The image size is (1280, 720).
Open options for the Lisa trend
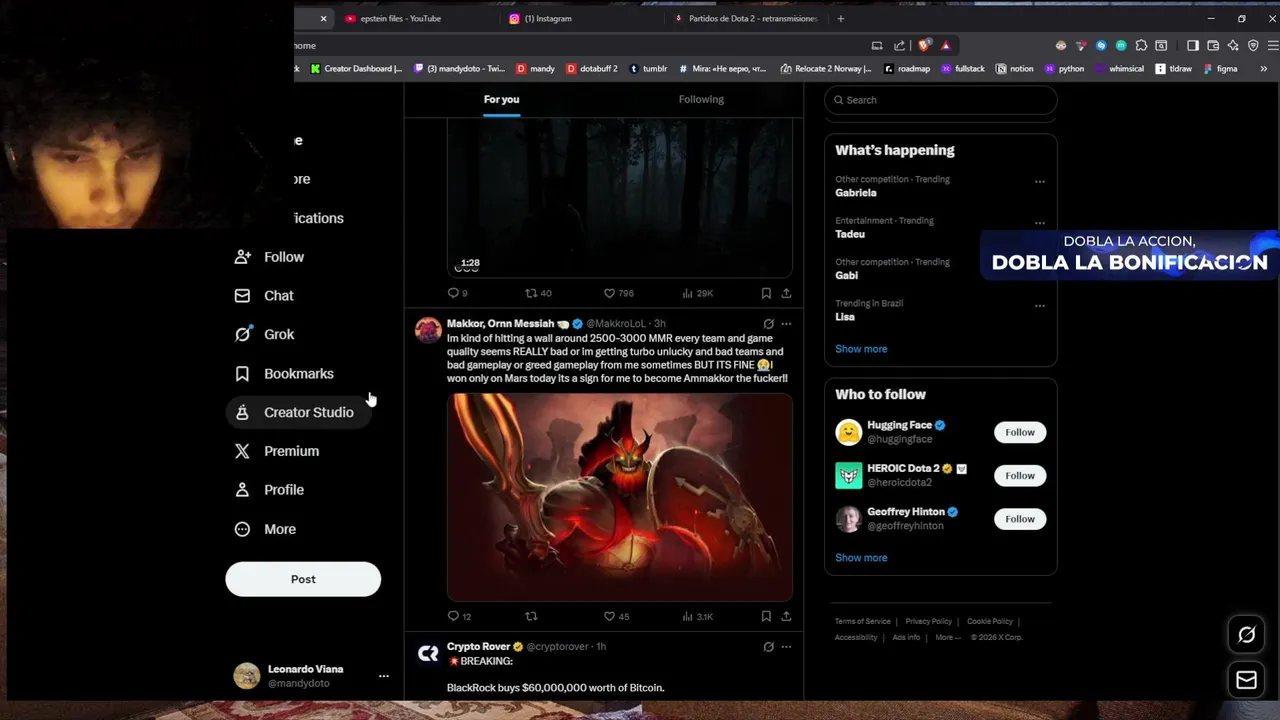tap(1040, 306)
